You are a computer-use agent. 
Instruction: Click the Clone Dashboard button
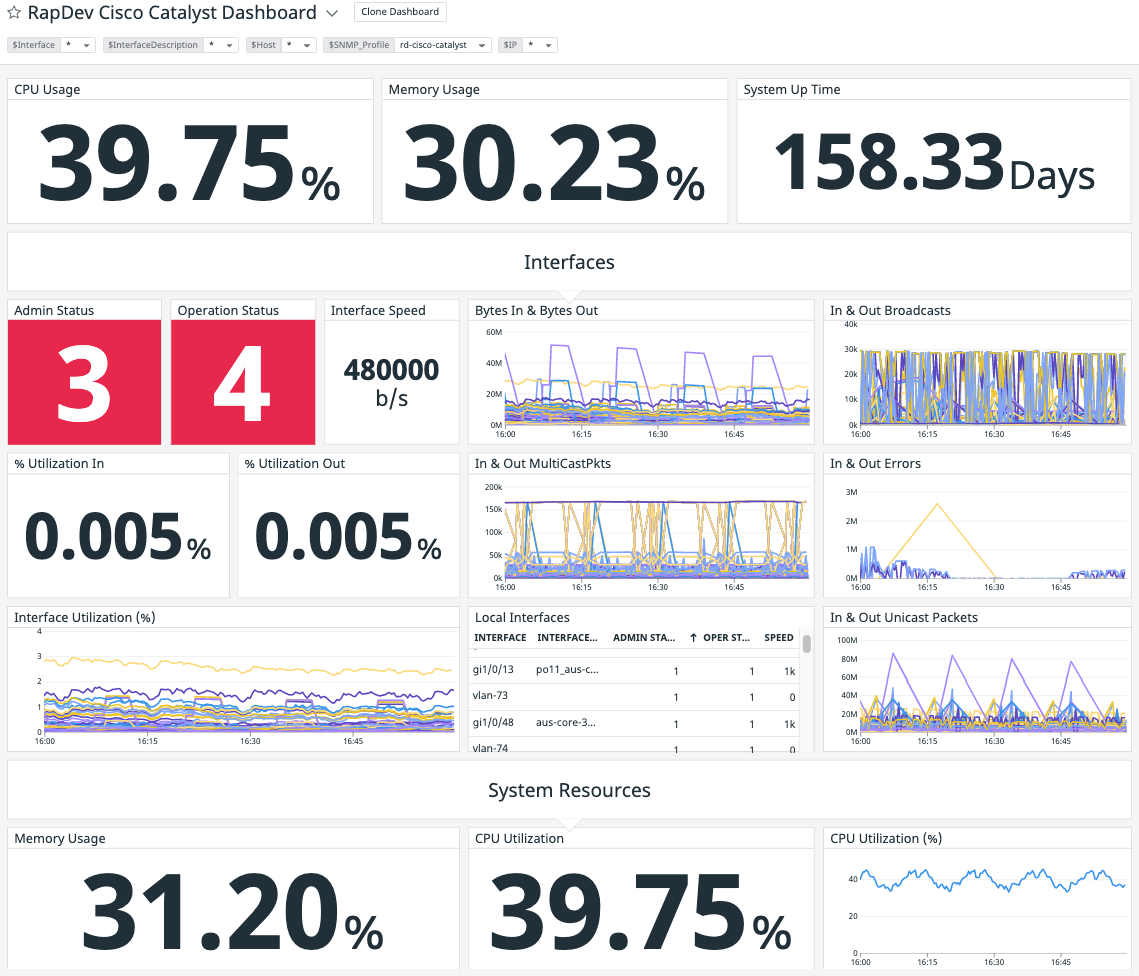click(400, 12)
